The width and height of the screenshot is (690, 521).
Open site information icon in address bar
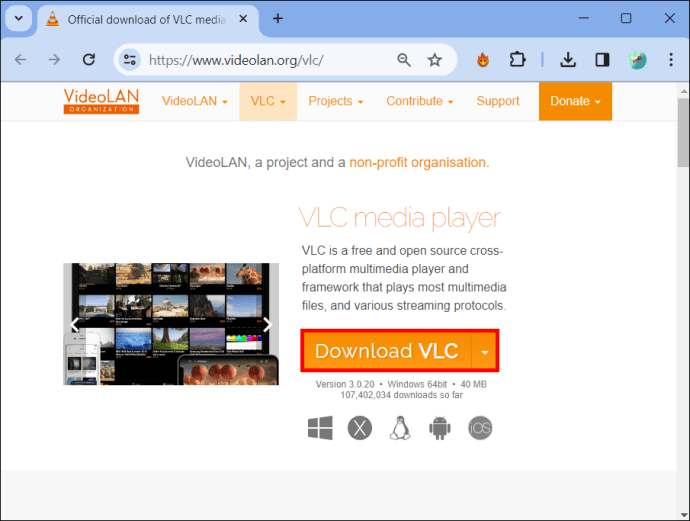coord(129,59)
